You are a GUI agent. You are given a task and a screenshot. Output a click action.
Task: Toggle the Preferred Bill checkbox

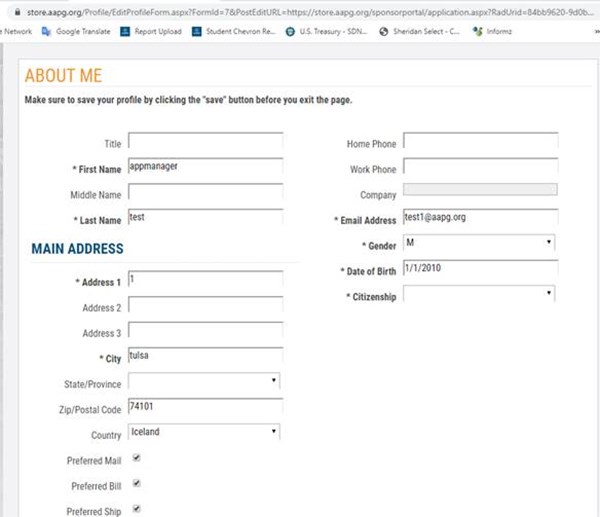tap(136, 483)
